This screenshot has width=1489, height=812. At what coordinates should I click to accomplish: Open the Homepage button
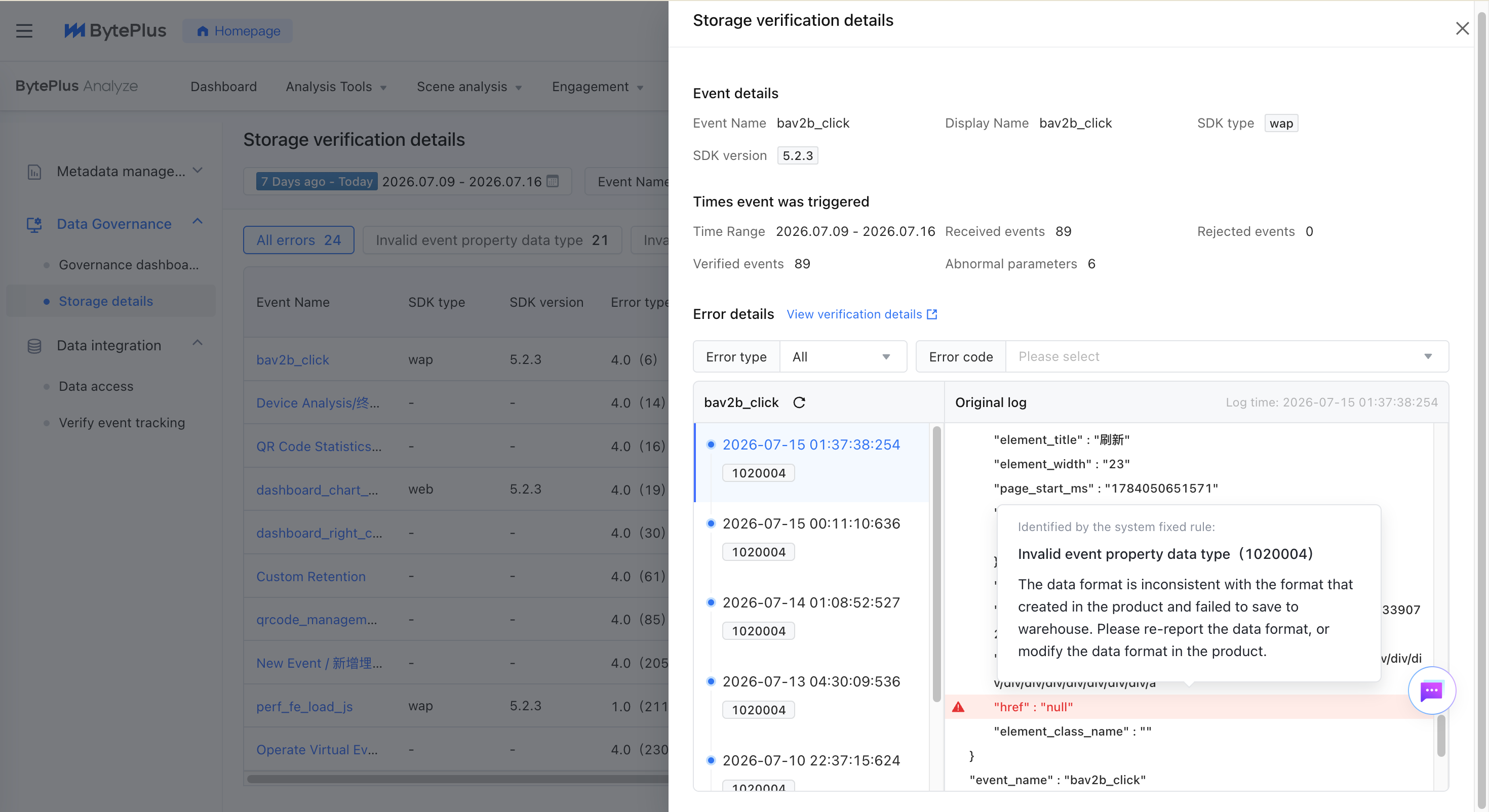238,31
